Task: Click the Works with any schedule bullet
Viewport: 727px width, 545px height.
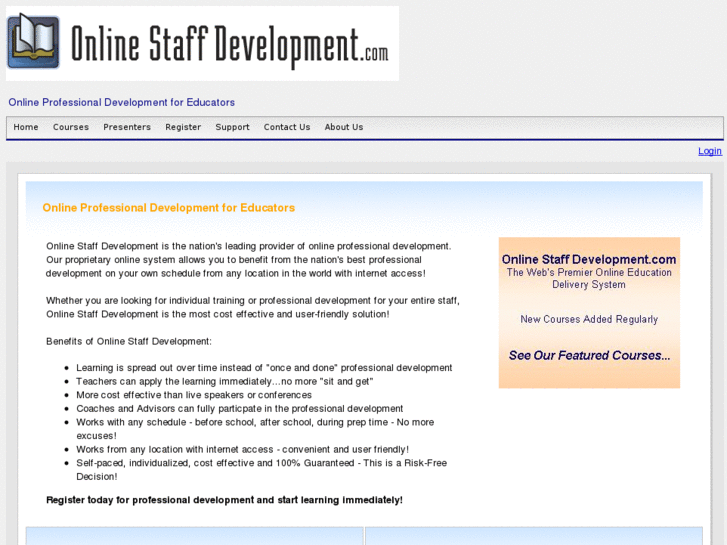Action: coord(255,429)
